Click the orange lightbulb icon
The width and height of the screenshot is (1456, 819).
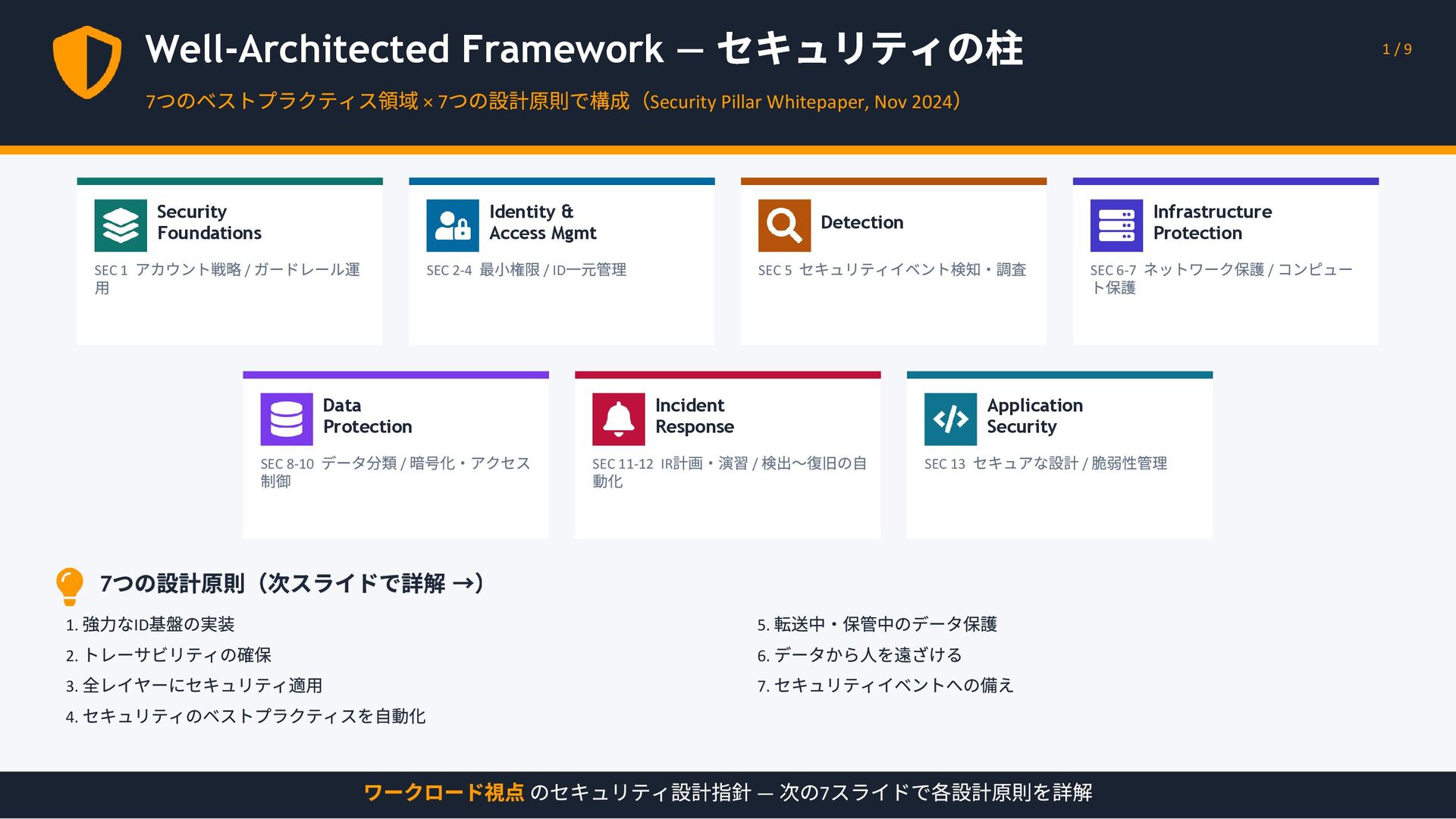click(x=69, y=585)
